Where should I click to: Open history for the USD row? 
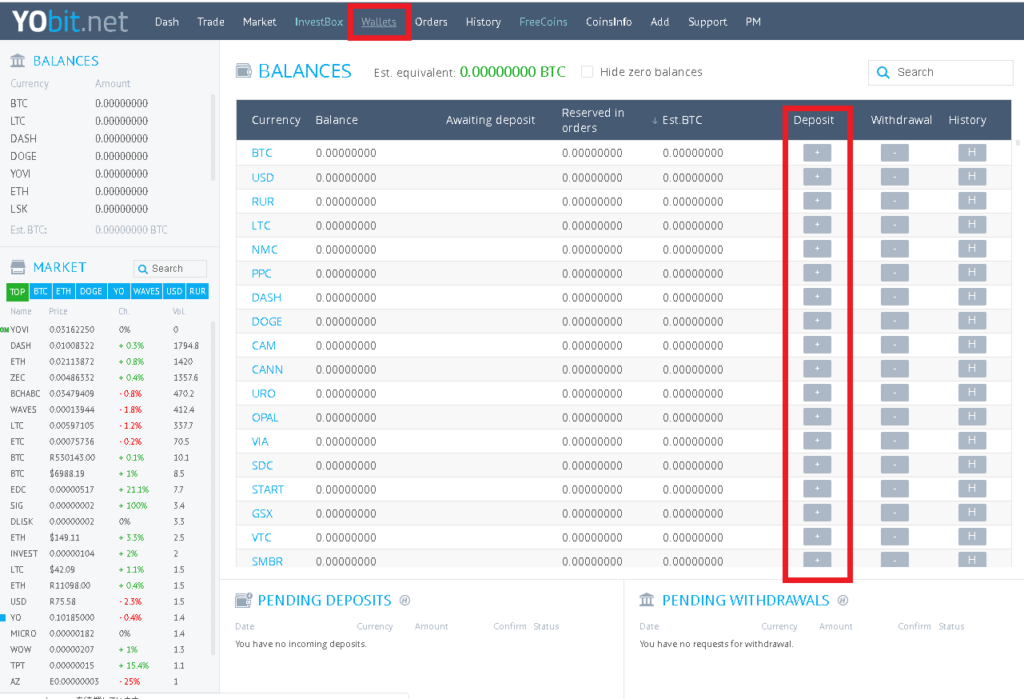(972, 177)
